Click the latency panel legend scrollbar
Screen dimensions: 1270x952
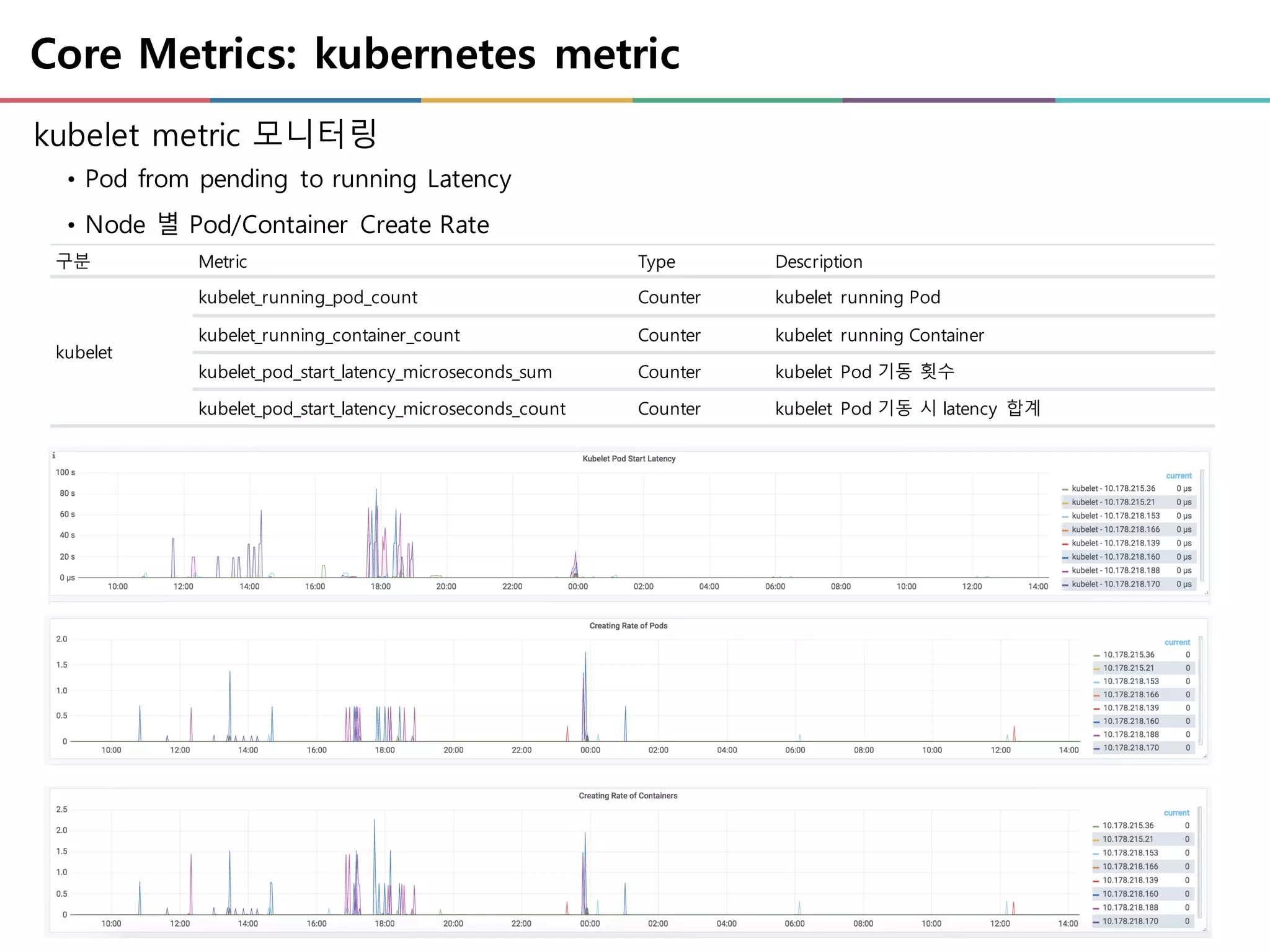coord(1202,526)
